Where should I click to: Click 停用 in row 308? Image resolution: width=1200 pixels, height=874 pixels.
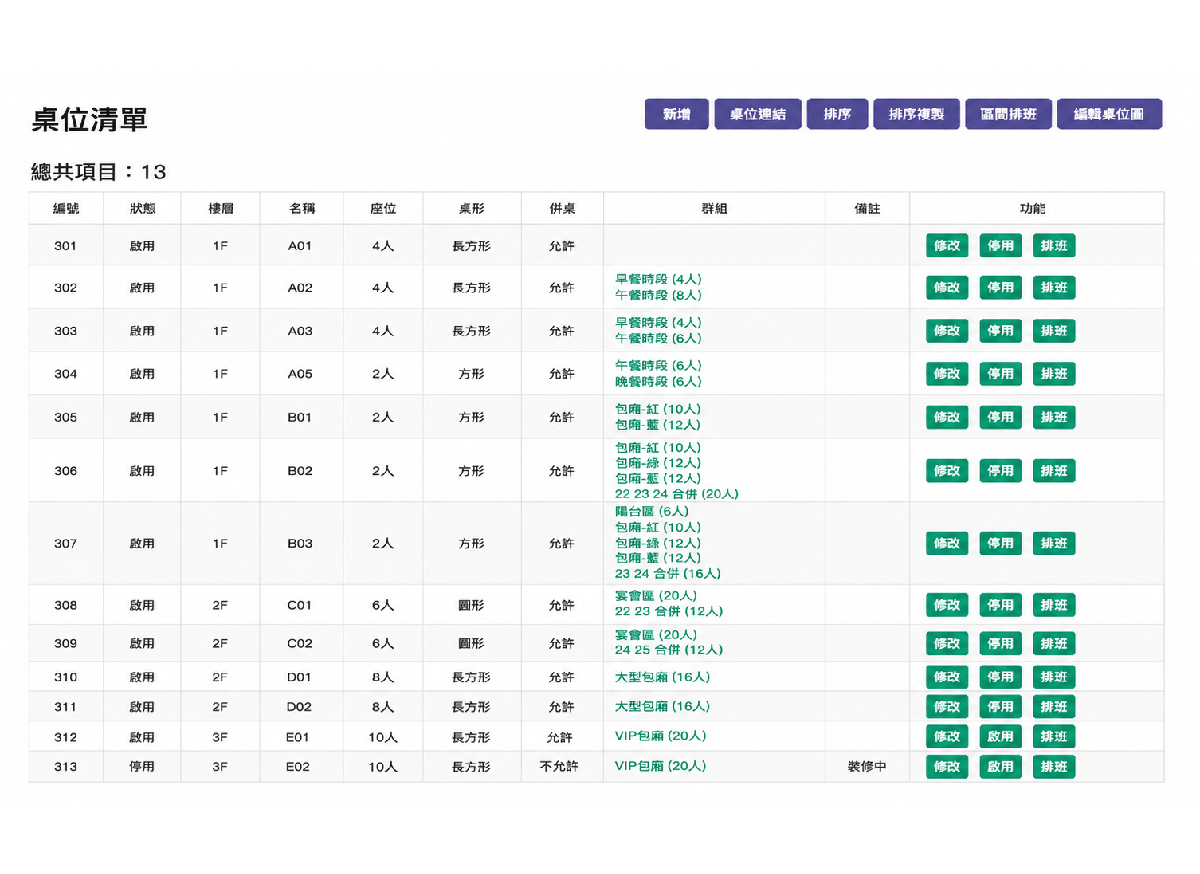tap(1000, 605)
